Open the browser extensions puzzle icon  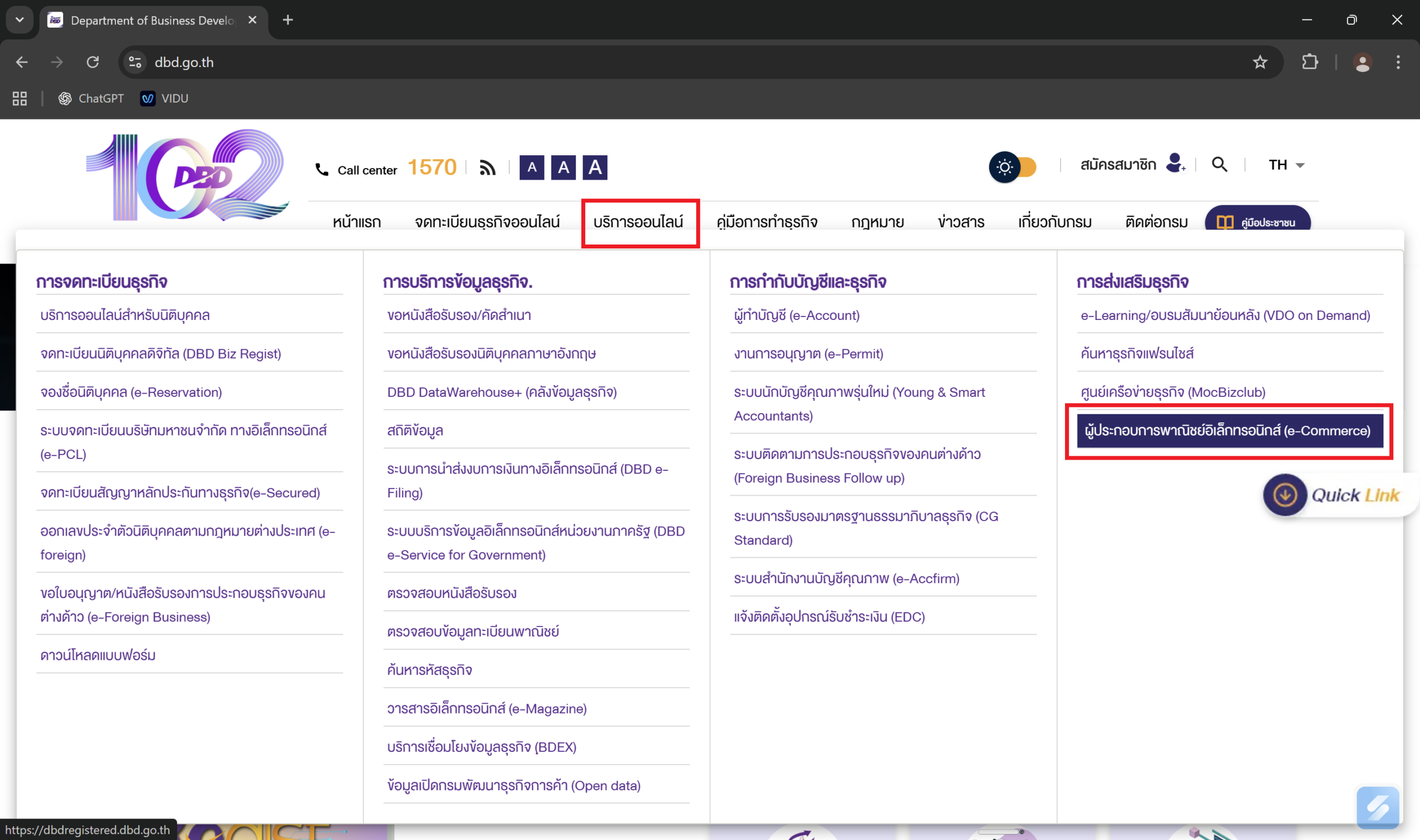[1310, 62]
